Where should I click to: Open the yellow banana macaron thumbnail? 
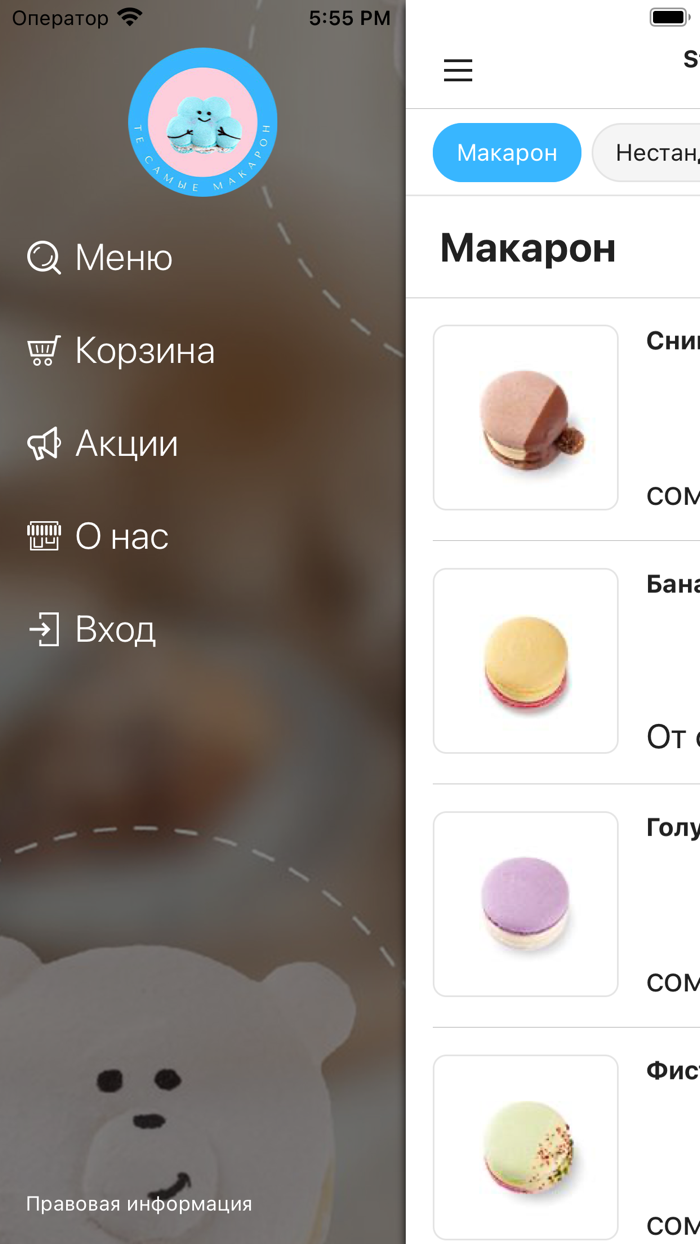click(526, 661)
